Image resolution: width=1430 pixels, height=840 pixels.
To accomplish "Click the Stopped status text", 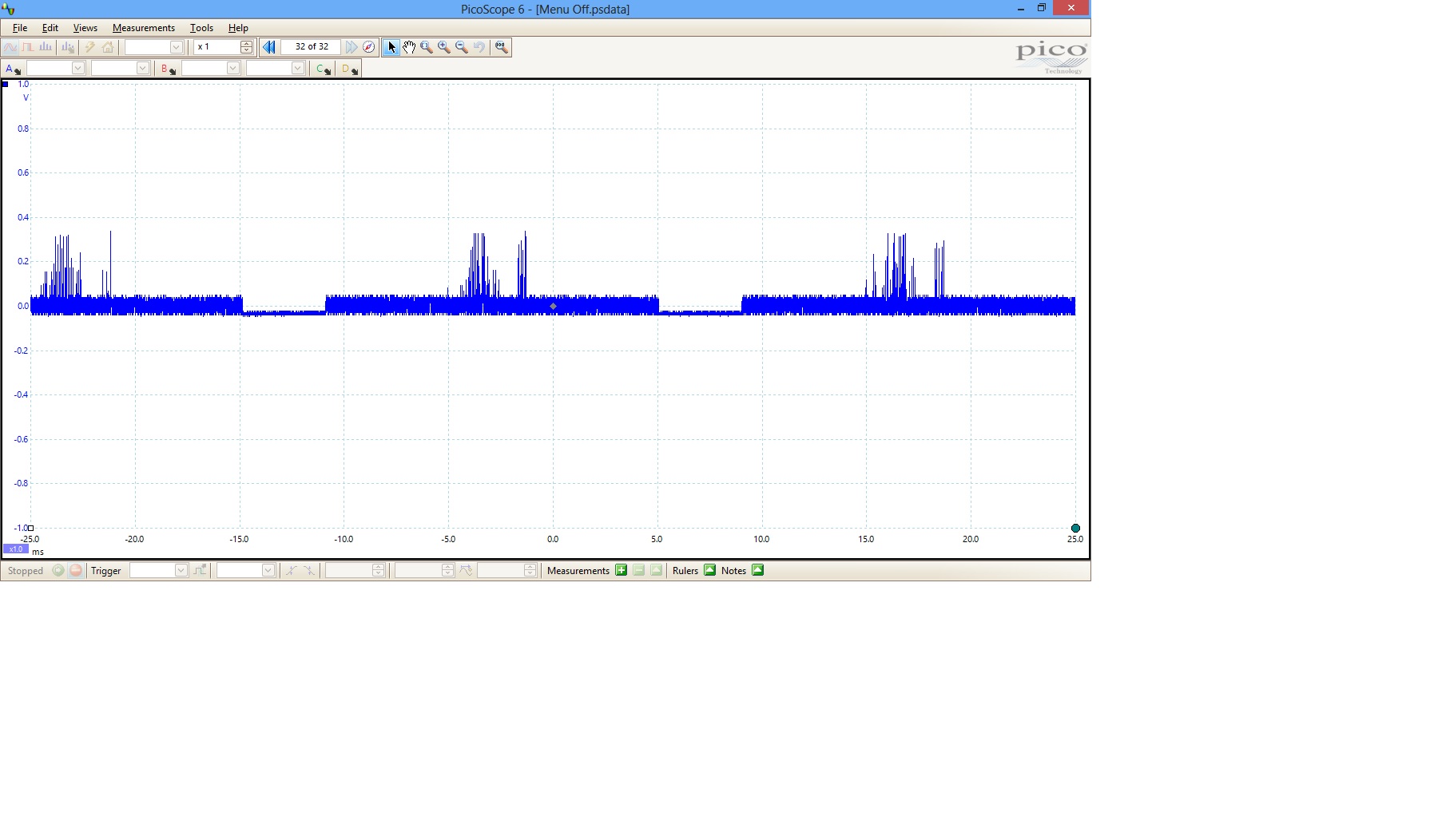I will pyautogui.click(x=26, y=571).
